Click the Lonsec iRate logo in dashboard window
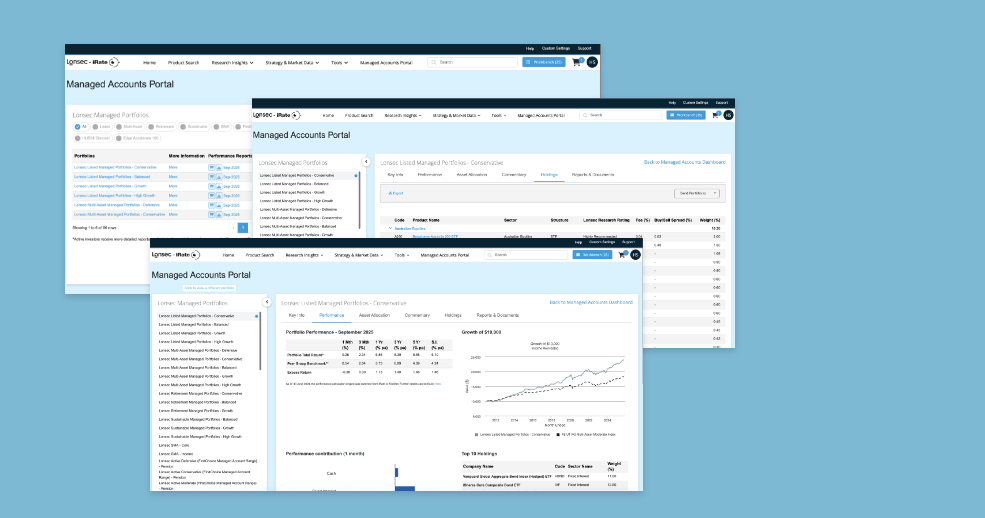This screenshot has height=518, width=985. point(92,62)
